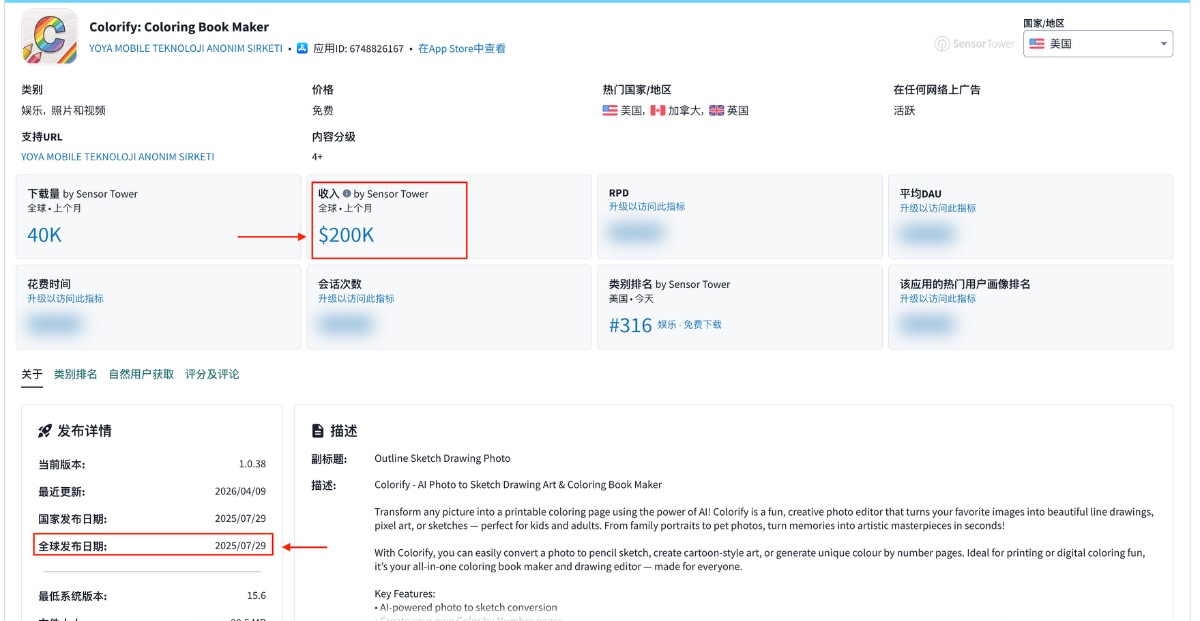Click the 价格 value 免费

323,111
